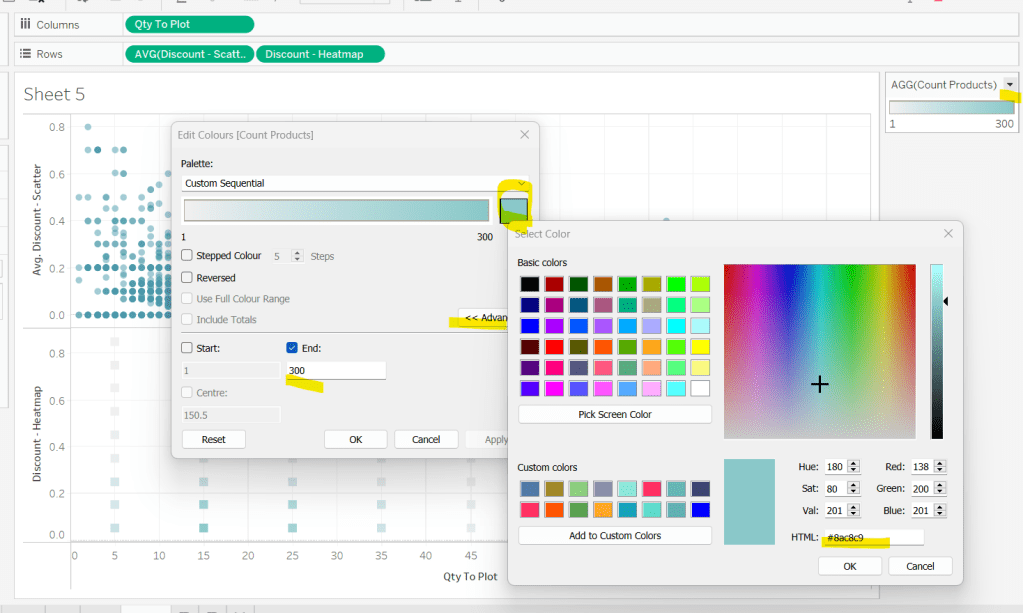
Task: Click the Qty To Plot pill
Action: click(189, 24)
